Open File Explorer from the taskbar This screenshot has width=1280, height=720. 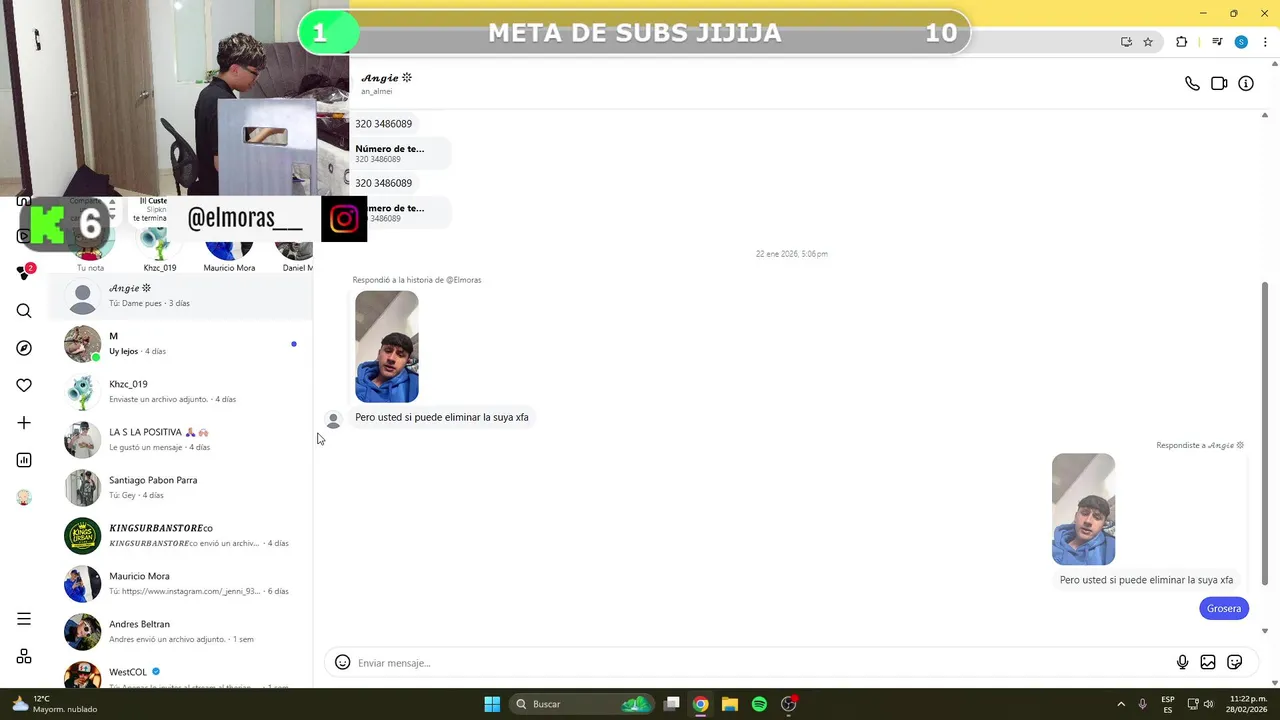(730, 704)
